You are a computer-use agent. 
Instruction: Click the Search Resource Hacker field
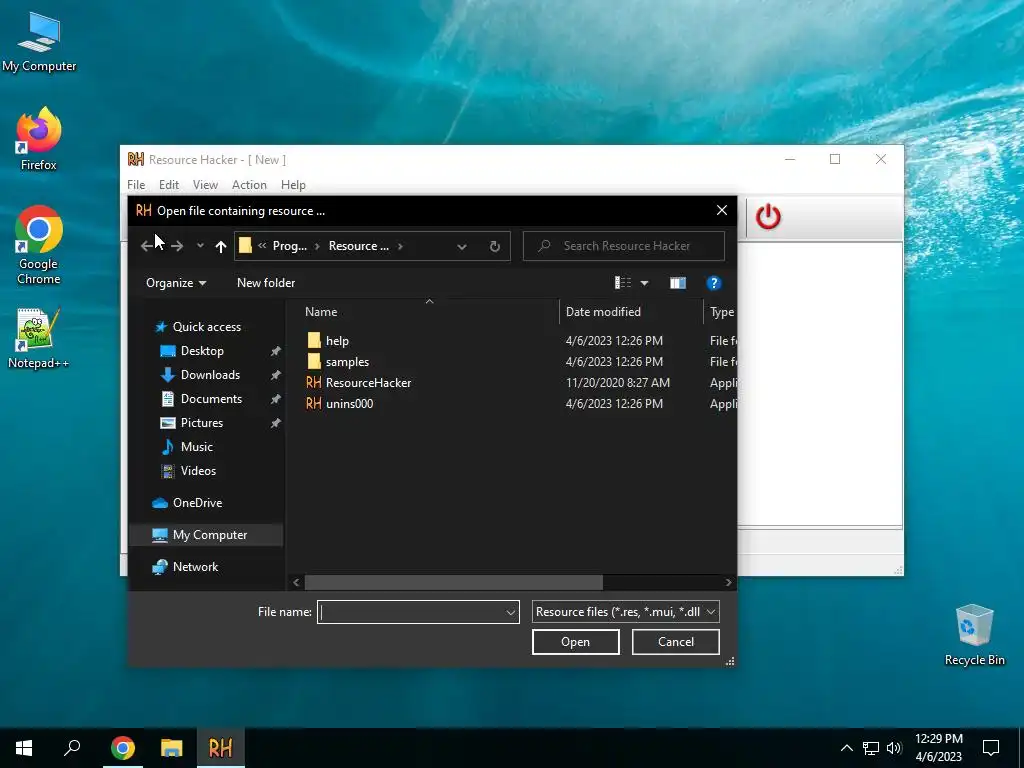pos(624,246)
